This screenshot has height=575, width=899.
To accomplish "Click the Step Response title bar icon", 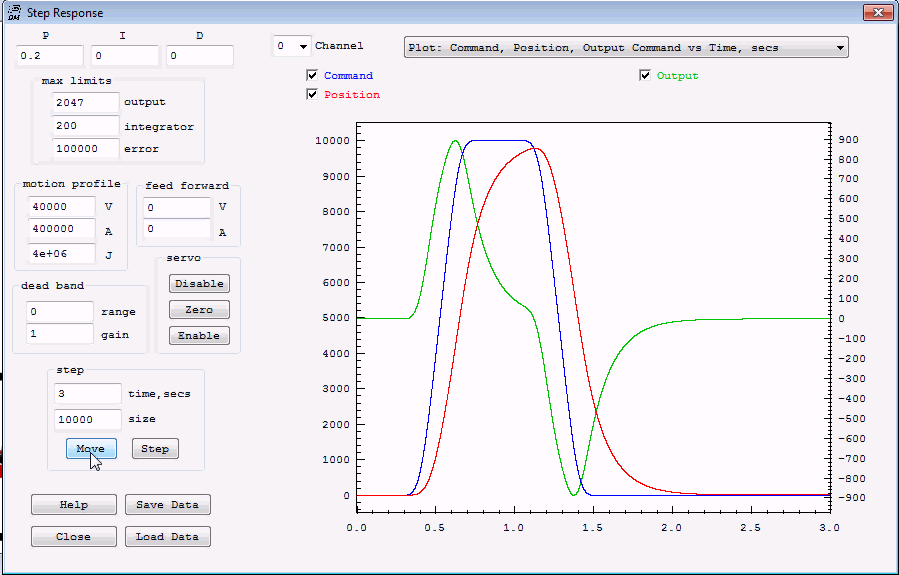I will click(14, 13).
